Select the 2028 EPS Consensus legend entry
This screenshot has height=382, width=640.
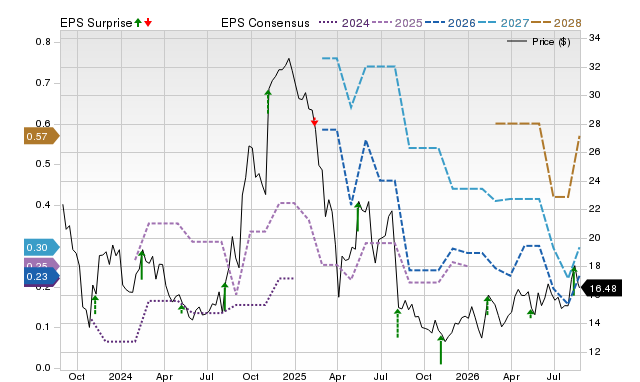[556, 23]
